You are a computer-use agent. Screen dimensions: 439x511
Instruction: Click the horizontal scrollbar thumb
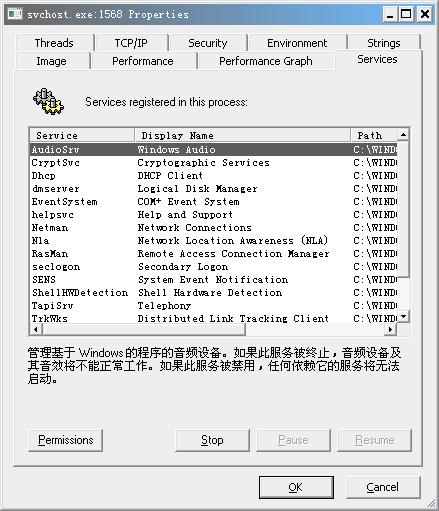[144, 330]
